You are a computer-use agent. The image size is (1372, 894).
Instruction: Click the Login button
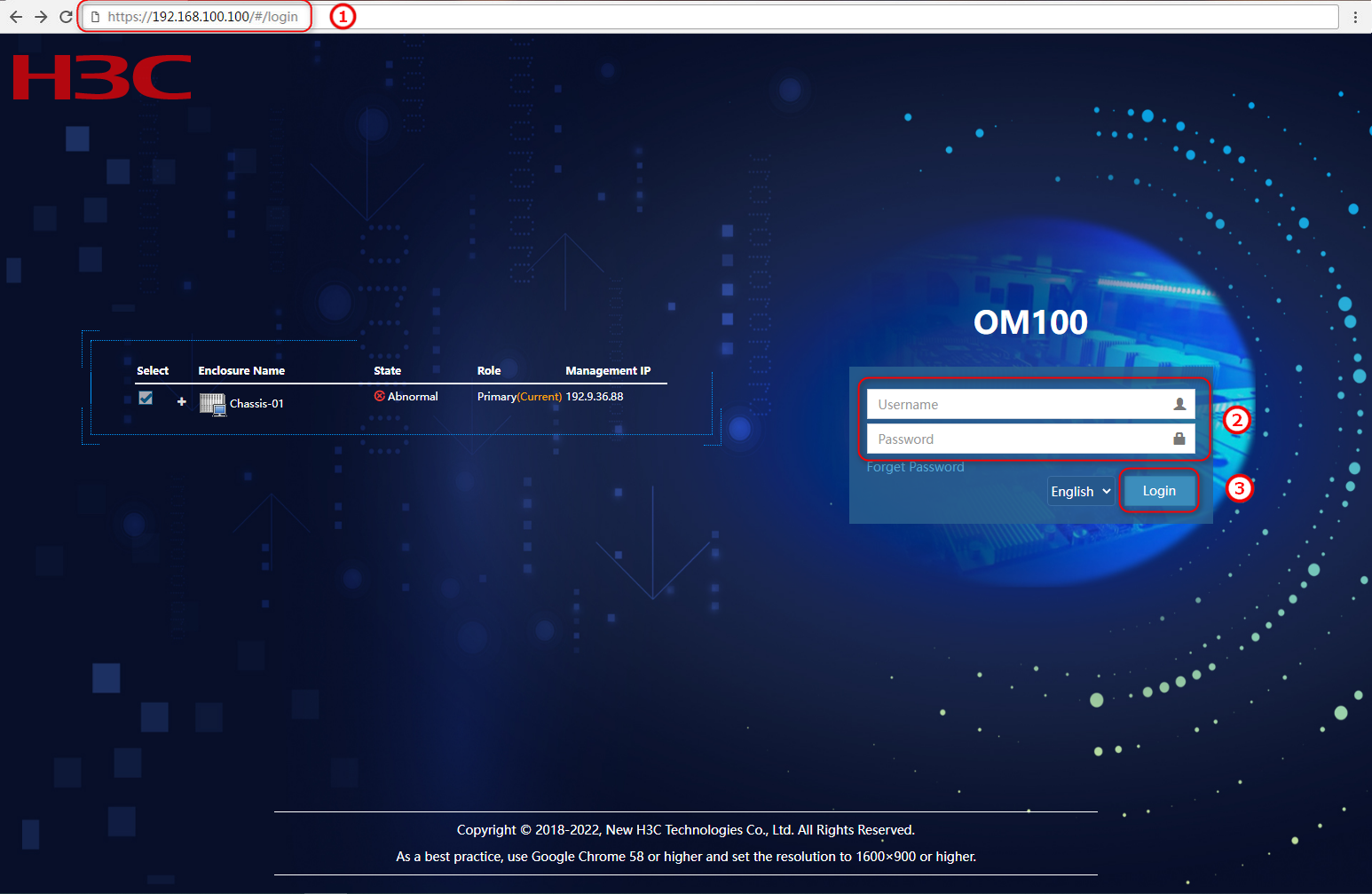1159,491
